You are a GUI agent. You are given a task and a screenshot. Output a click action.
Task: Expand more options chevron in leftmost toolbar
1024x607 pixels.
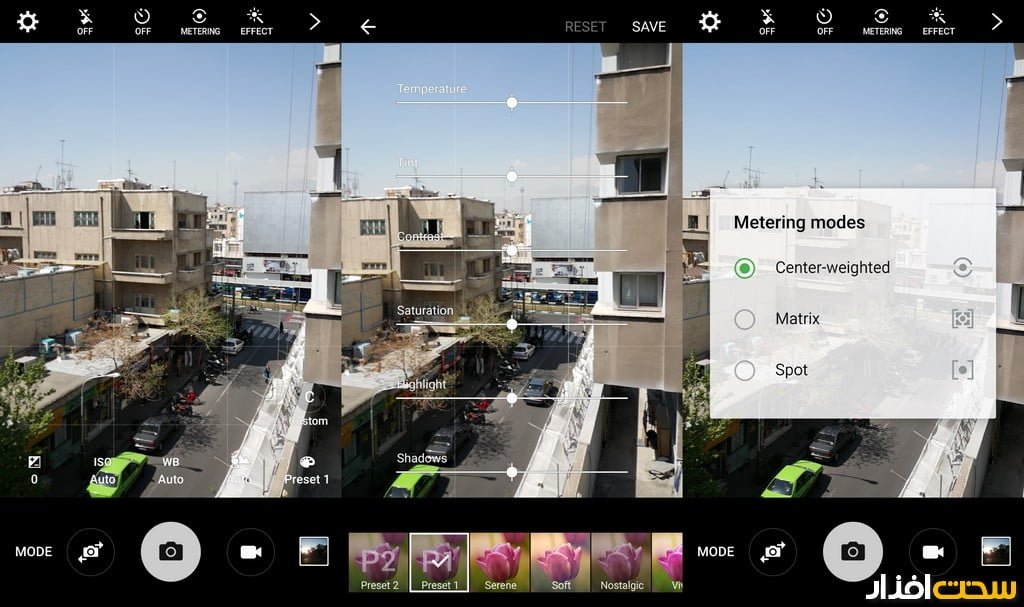[315, 22]
